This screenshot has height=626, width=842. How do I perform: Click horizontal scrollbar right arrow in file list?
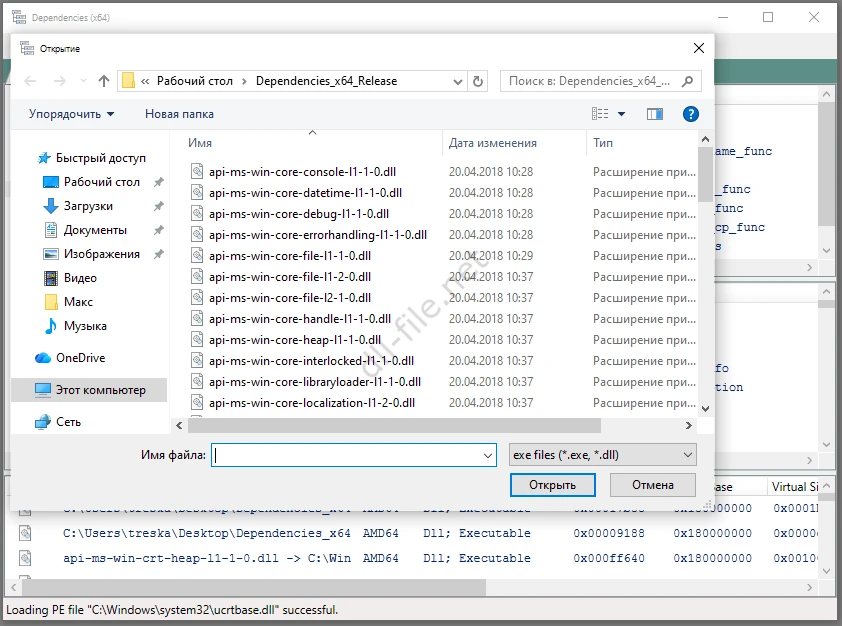click(688, 426)
